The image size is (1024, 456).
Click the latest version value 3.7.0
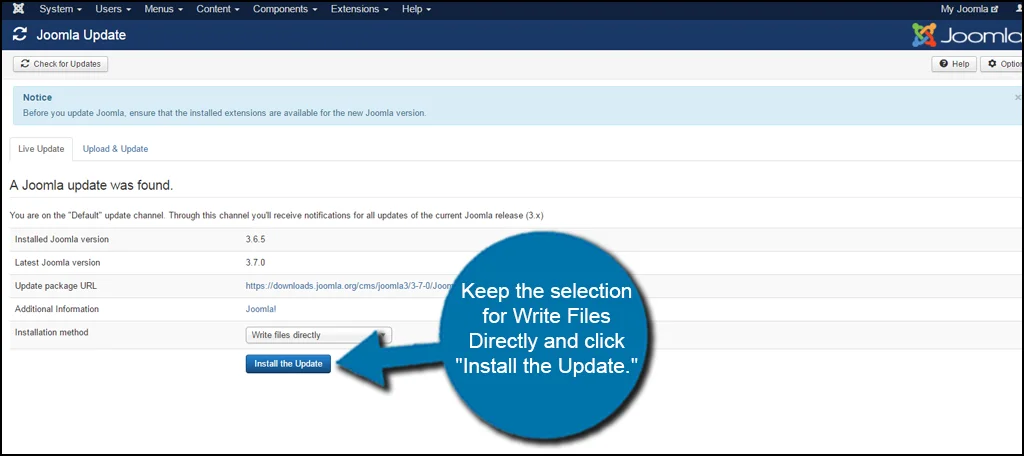pos(255,263)
